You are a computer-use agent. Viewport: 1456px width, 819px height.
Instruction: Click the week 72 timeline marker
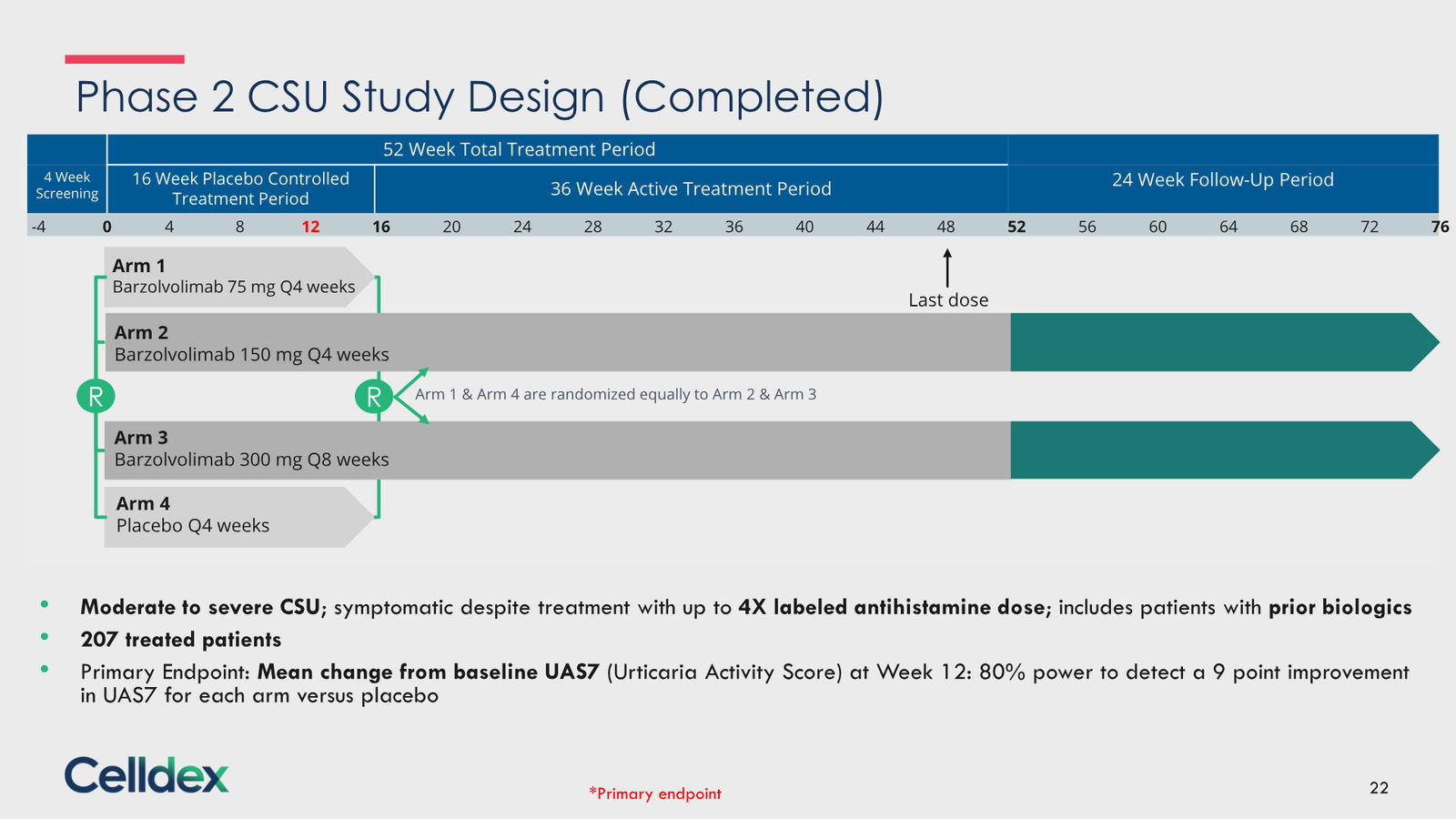tap(1370, 227)
